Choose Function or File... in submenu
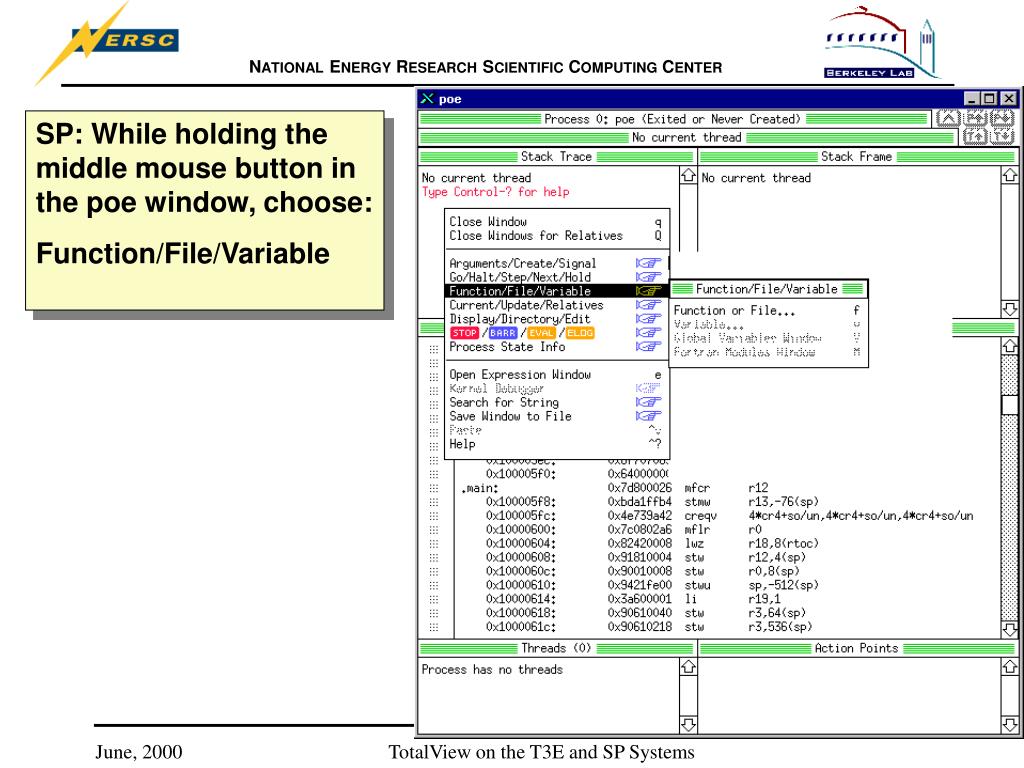Image resolution: width=1024 pixels, height=768 pixels. 768,311
